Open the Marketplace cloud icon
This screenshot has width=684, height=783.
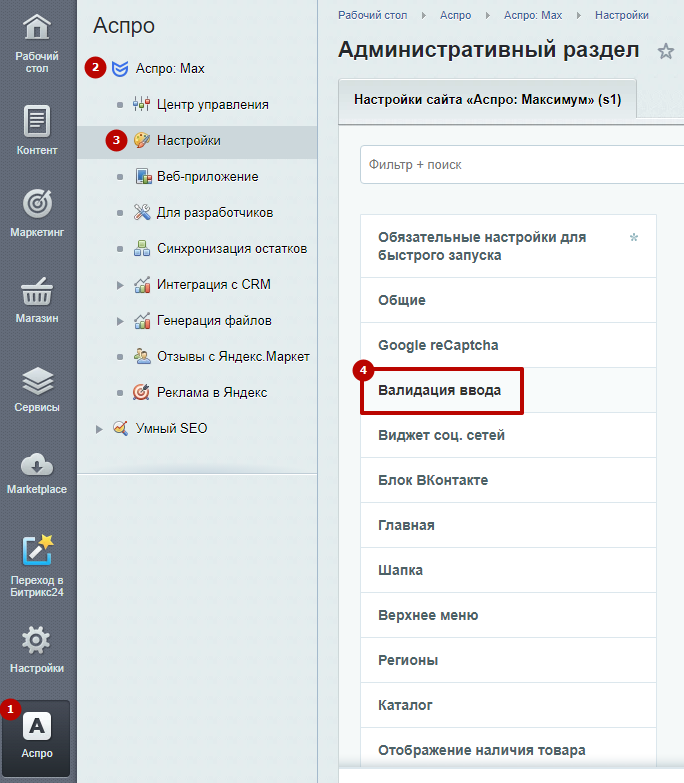(x=37, y=465)
